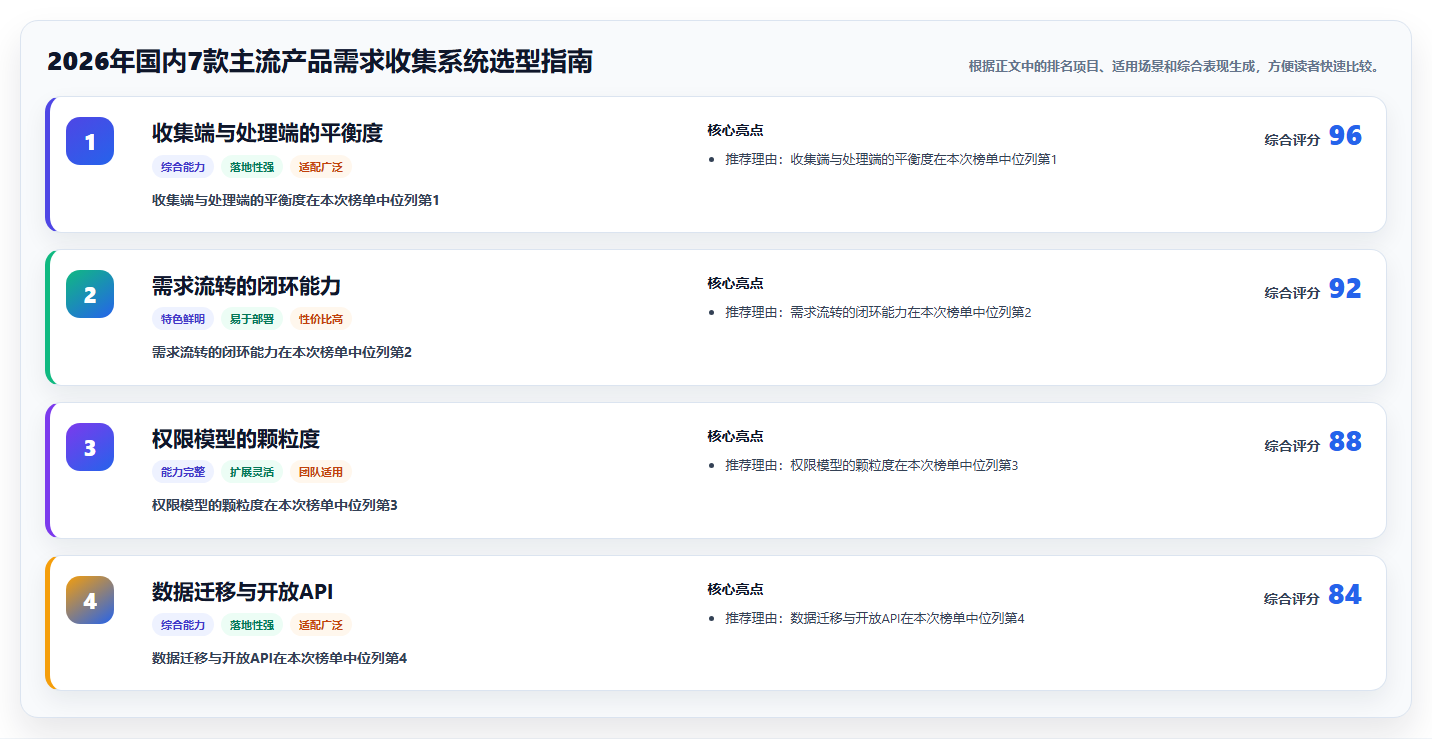Click the bold description 需求流转的闭环能力在本次榜单中位列第2
Viewport: 1432px width, 739px height.
click(282, 352)
